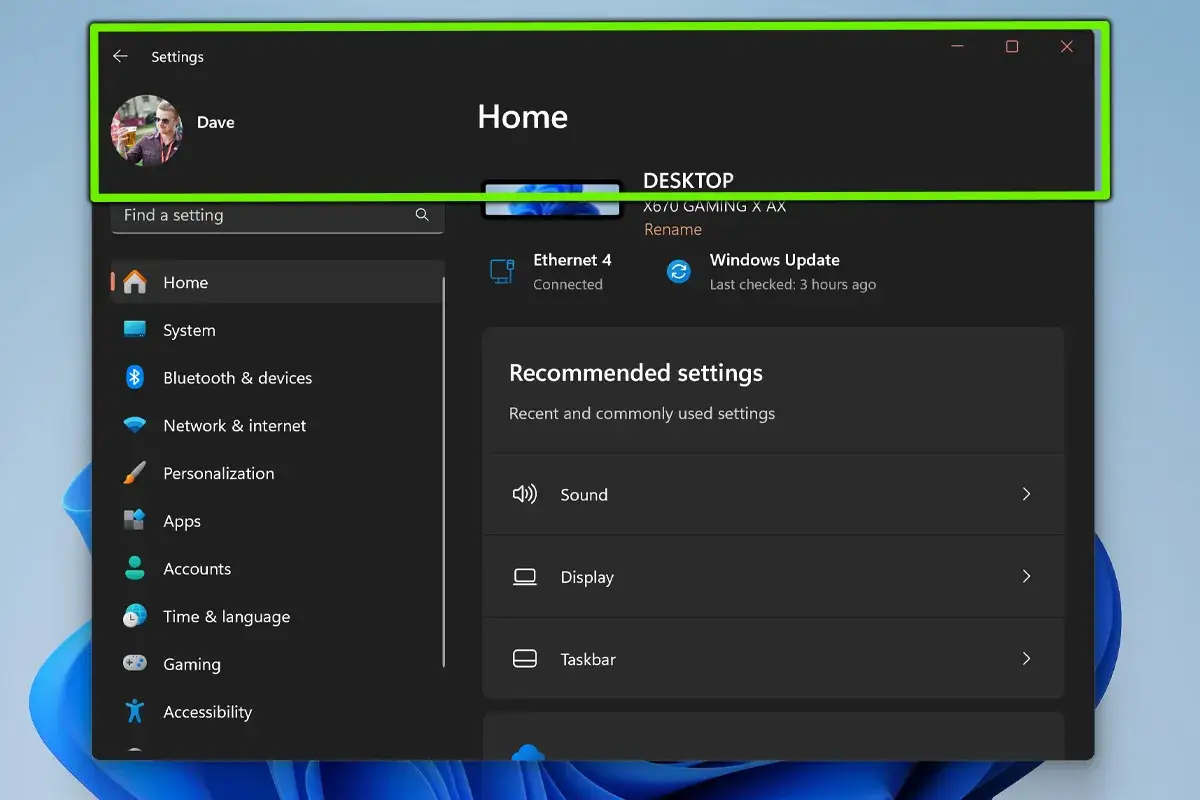Screen dimensions: 1200x800
Task: Select Home in the sidebar
Action: (277, 283)
